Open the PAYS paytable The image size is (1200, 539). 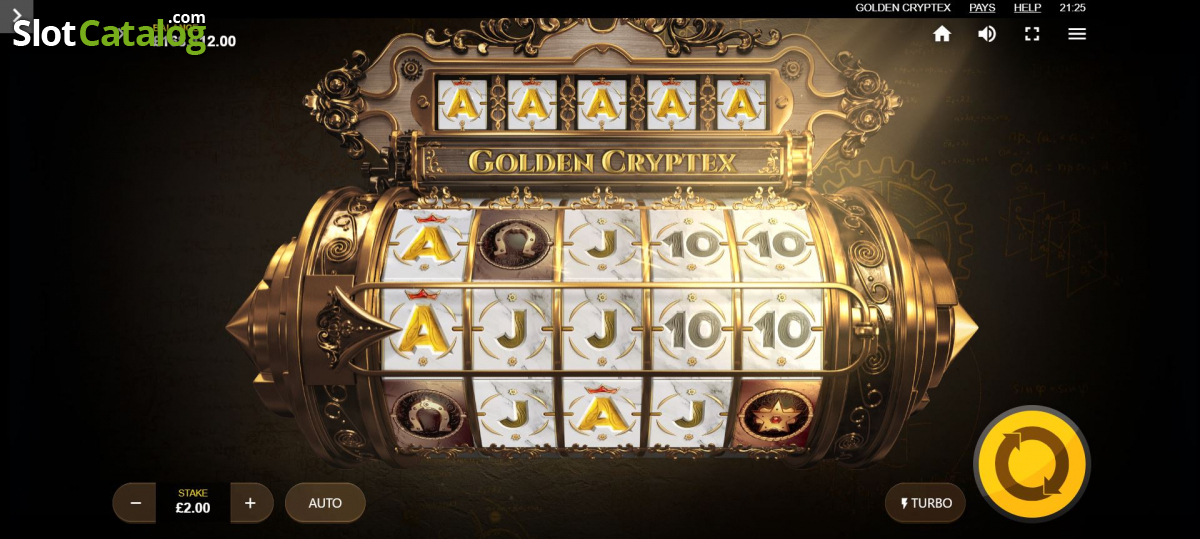click(x=982, y=7)
